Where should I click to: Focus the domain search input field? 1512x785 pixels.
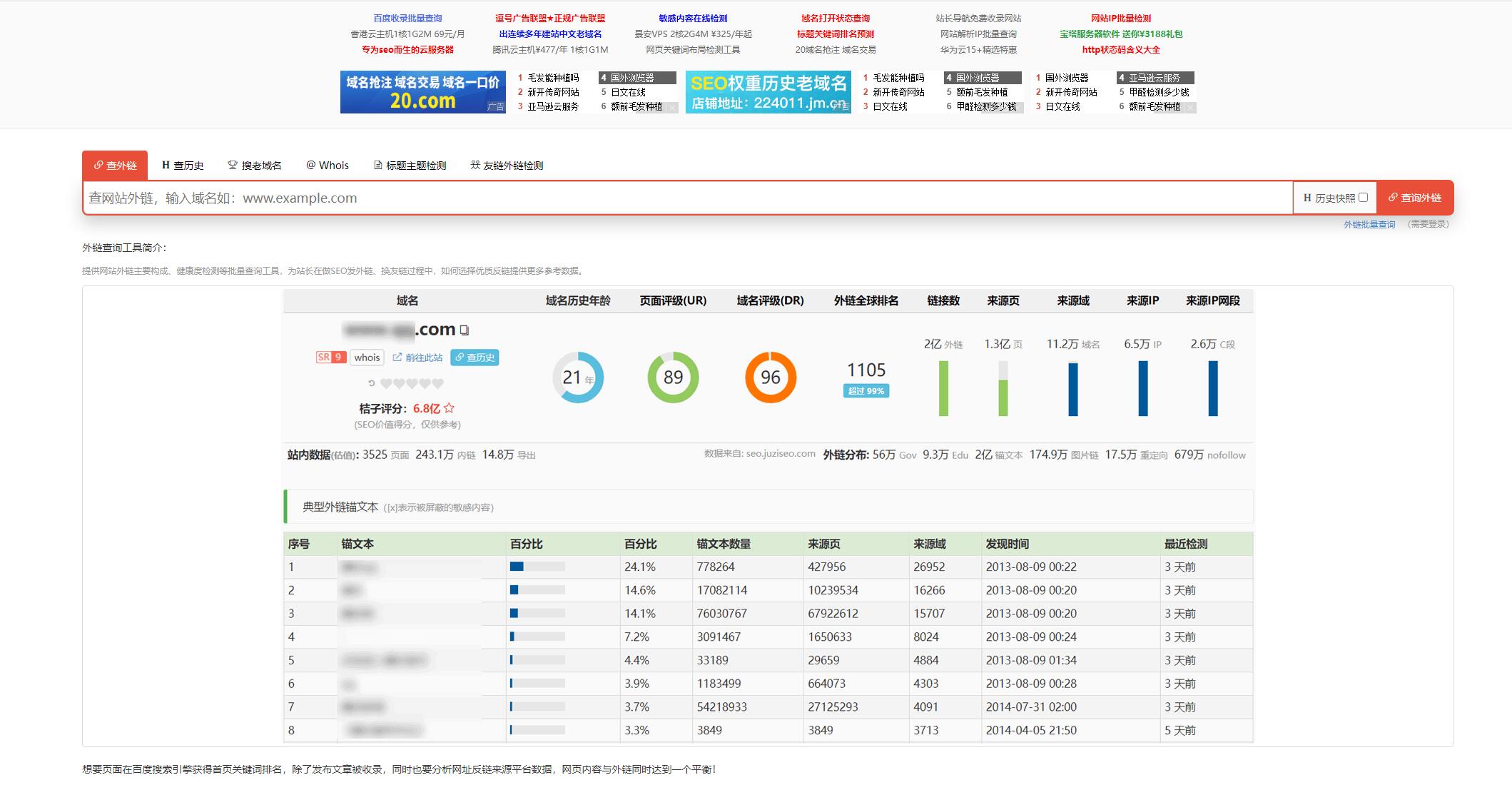[689, 198]
